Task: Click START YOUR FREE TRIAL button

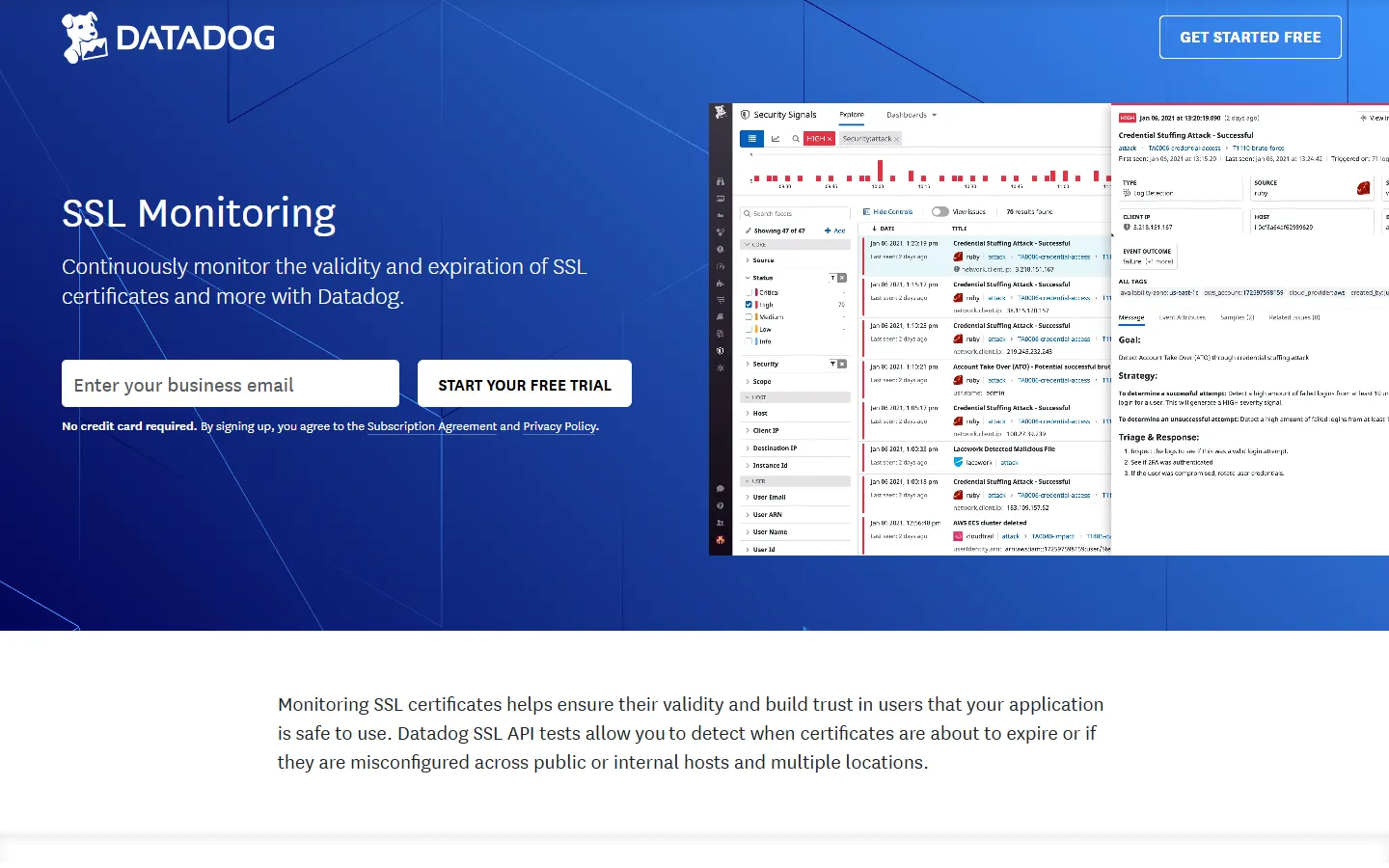Action: (525, 384)
